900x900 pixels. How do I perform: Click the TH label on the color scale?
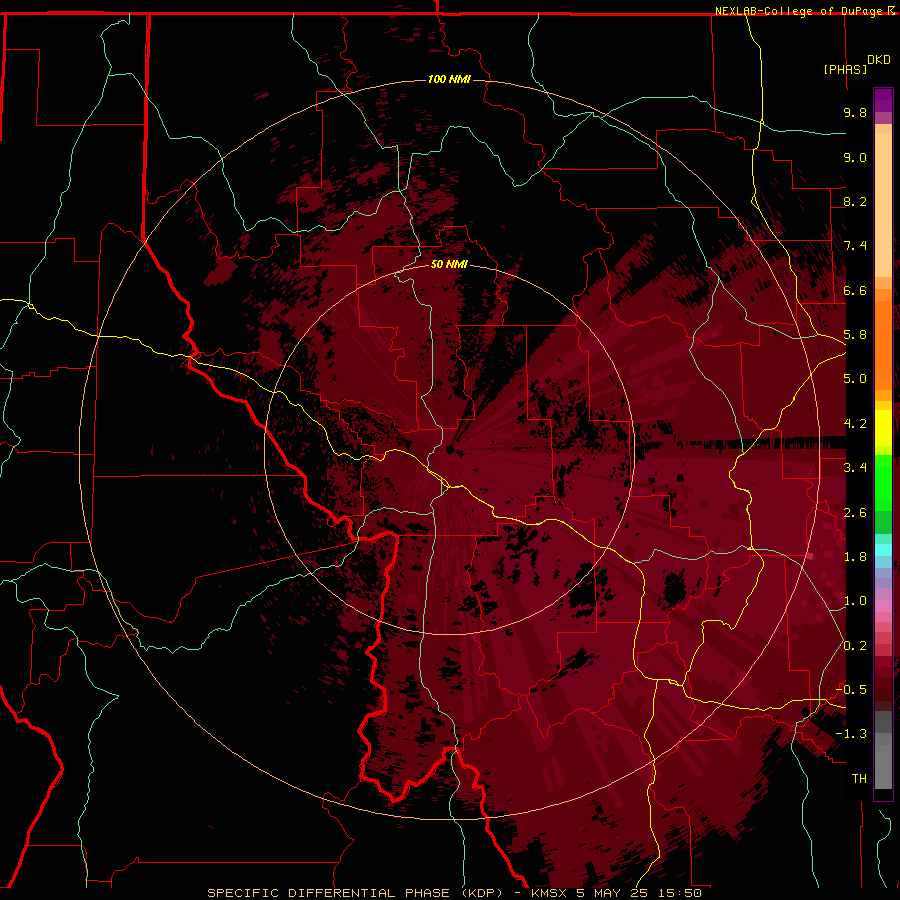pos(859,778)
